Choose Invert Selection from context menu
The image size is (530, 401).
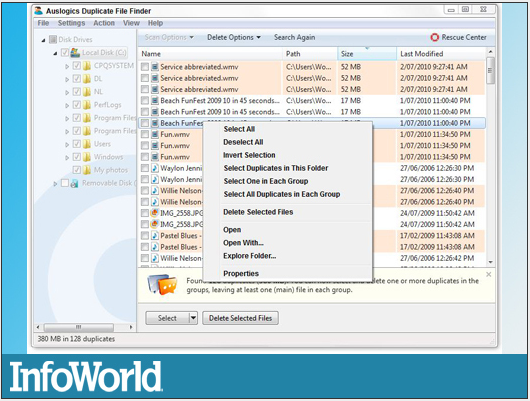coord(249,155)
